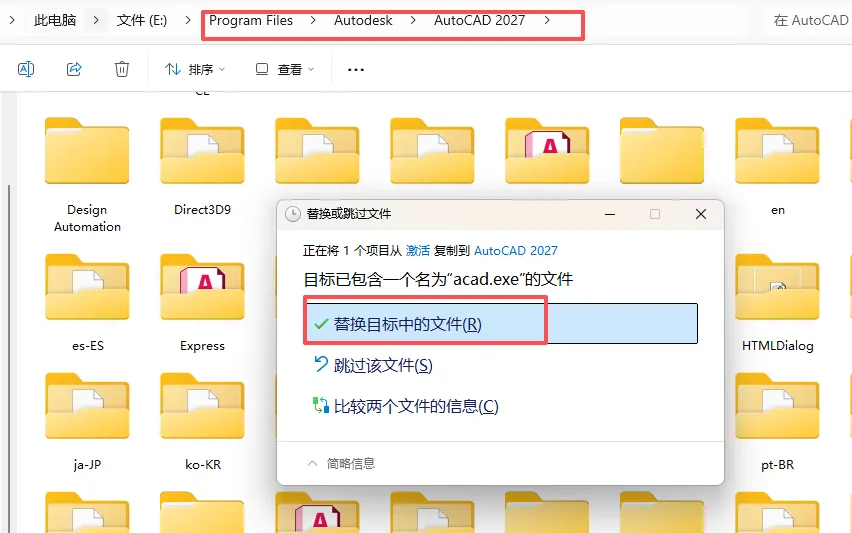Select the pt-BR folder

click(x=778, y=423)
